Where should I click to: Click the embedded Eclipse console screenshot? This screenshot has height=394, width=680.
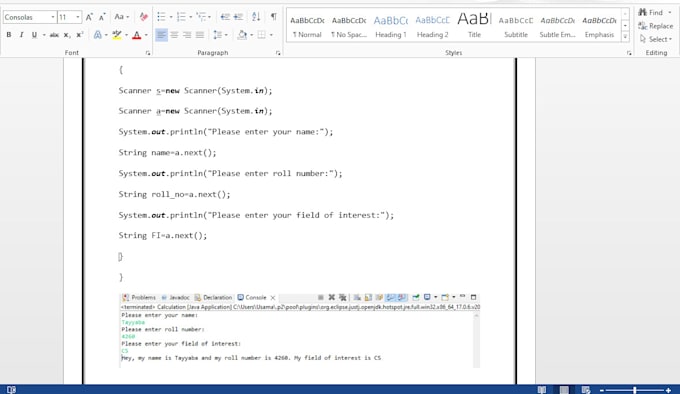300,330
